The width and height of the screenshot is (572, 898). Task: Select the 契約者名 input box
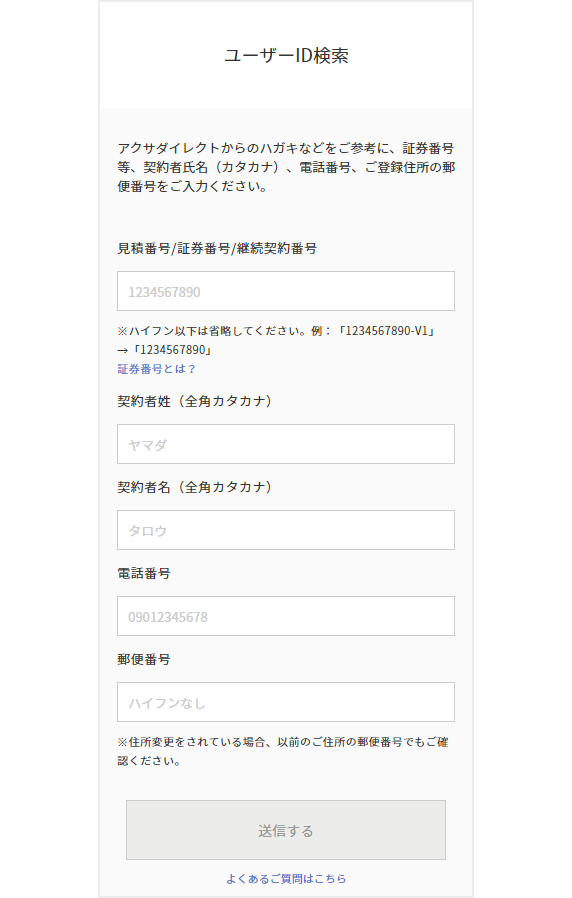(x=286, y=530)
